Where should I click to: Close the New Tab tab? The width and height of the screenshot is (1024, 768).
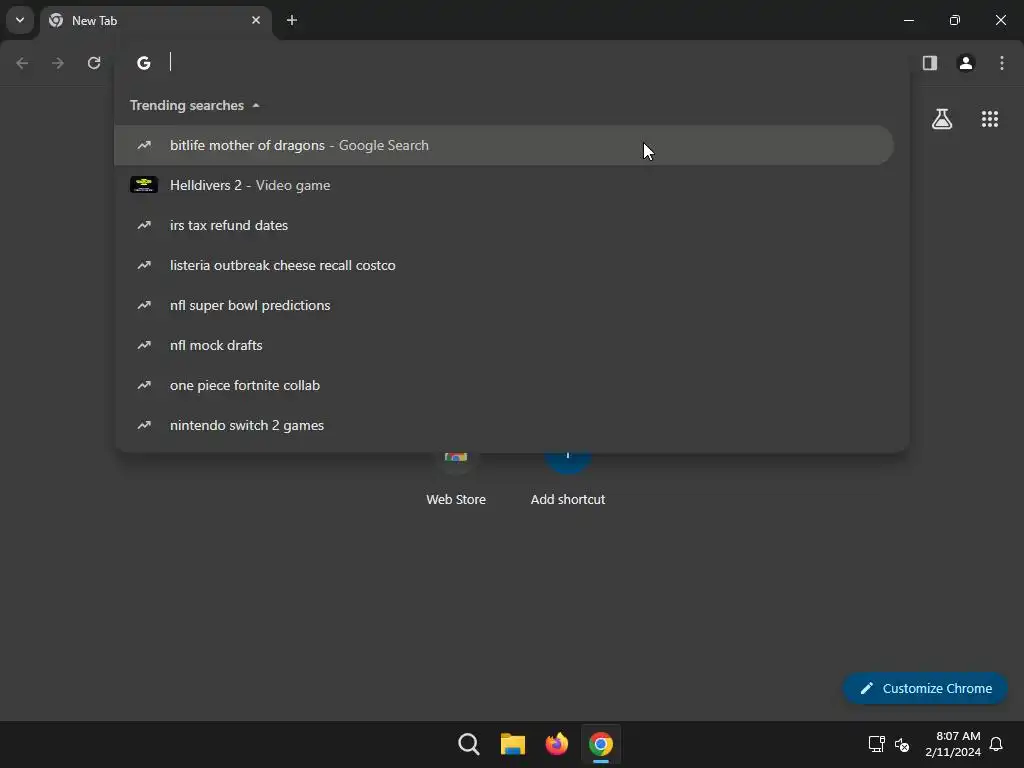(256, 20)
